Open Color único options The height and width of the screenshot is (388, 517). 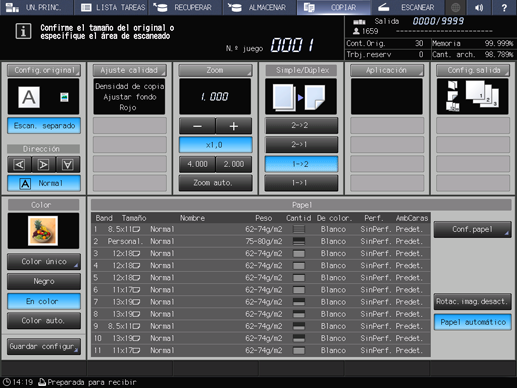(44, 261)
